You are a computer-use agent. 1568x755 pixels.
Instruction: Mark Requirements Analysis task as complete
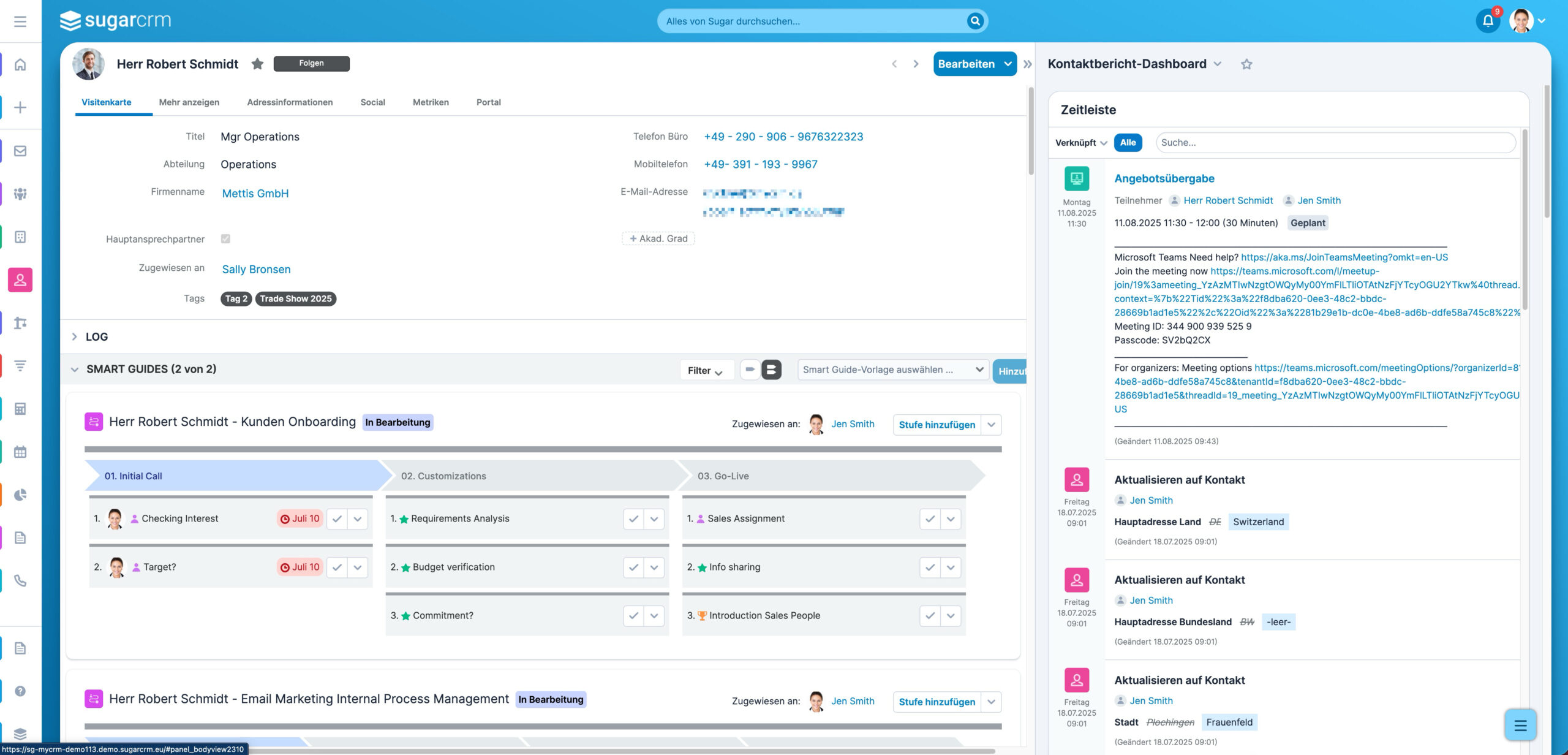tap(633, 518)
